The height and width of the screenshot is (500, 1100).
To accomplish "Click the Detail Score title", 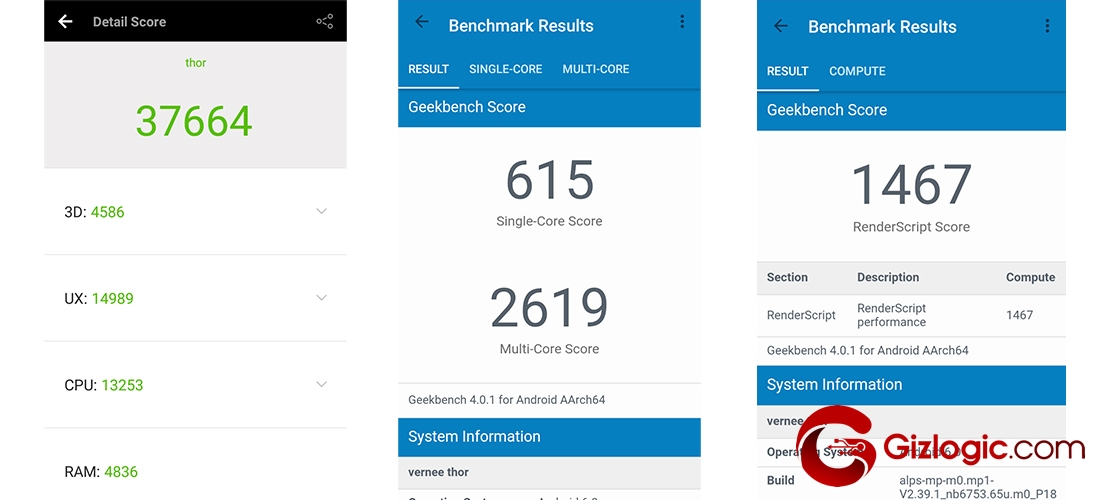I will (x=129, y=22).
